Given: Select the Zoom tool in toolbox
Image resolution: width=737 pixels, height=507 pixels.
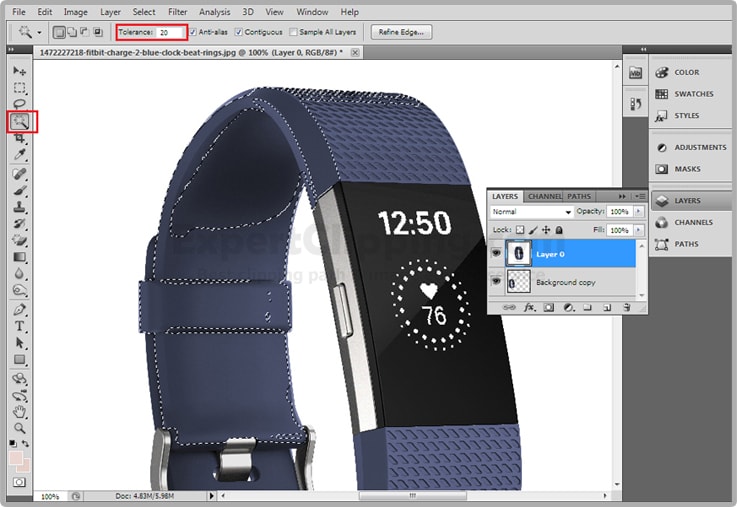Looking at the screenshot, I should coord(20,427).
